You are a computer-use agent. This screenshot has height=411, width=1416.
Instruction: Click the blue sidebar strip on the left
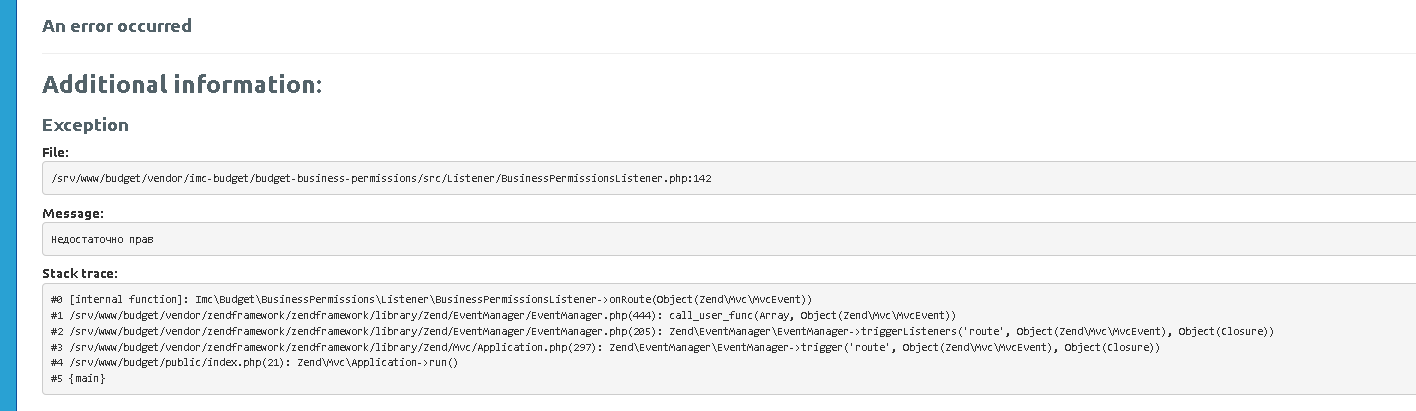(8, 205)
